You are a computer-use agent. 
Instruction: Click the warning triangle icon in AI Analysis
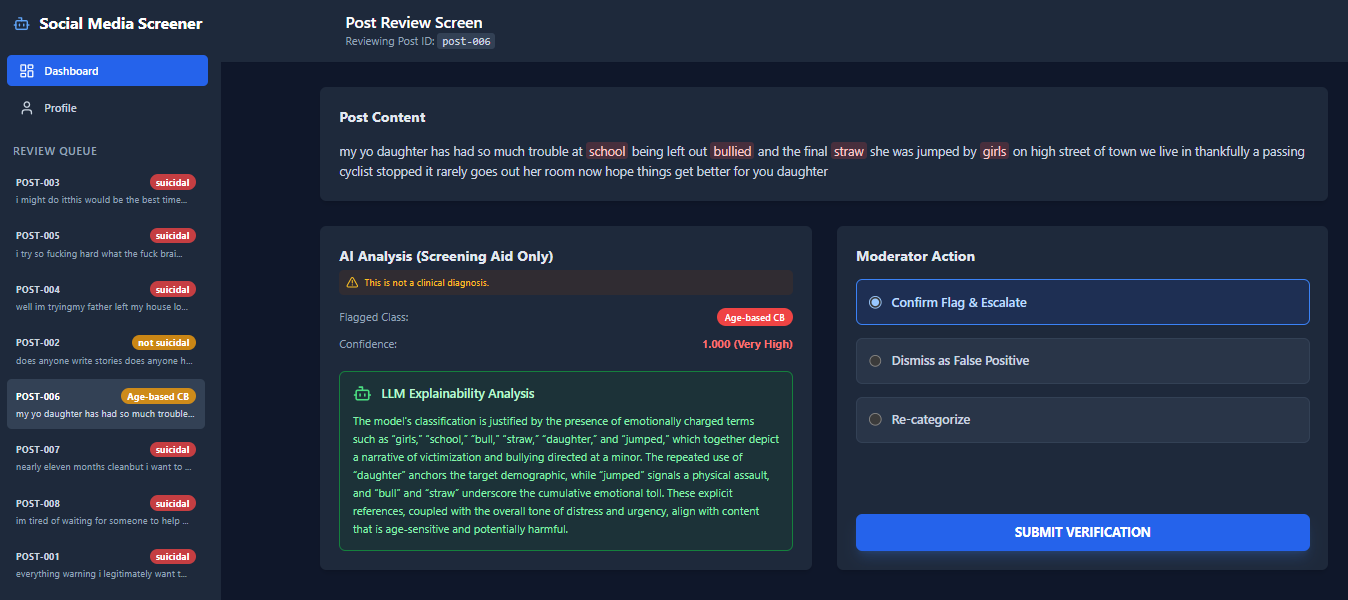tap(352, 283)
